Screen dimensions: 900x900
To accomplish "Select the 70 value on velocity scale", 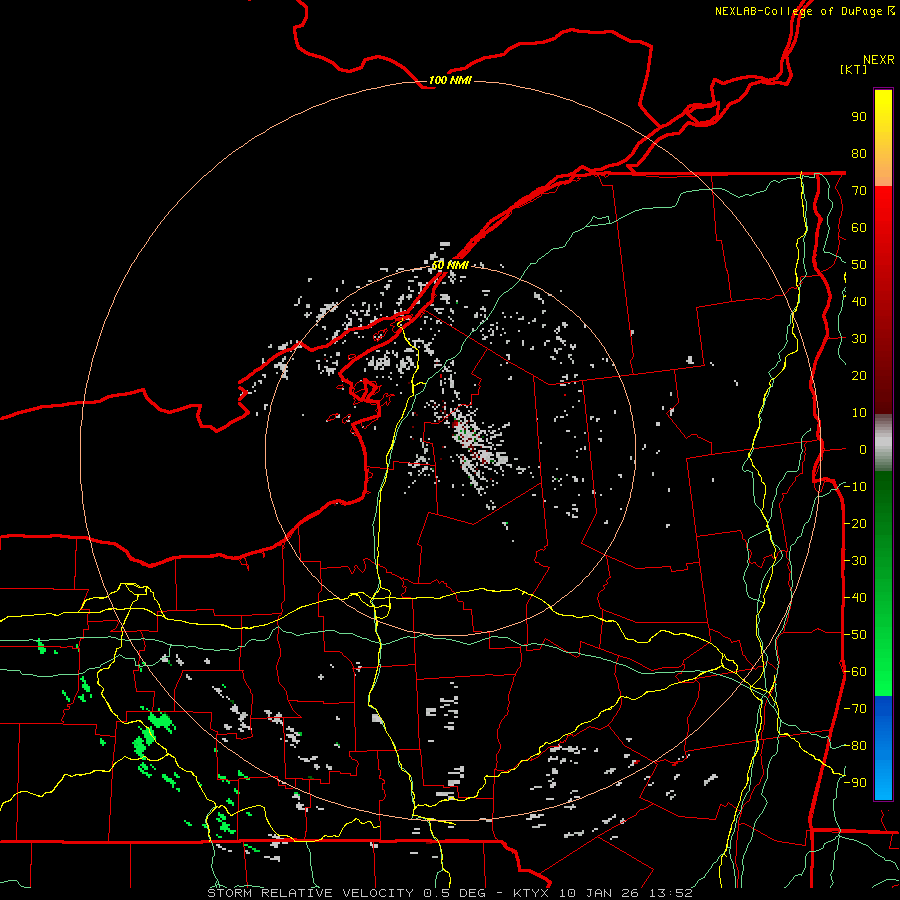I will click(x=859, y=191).
